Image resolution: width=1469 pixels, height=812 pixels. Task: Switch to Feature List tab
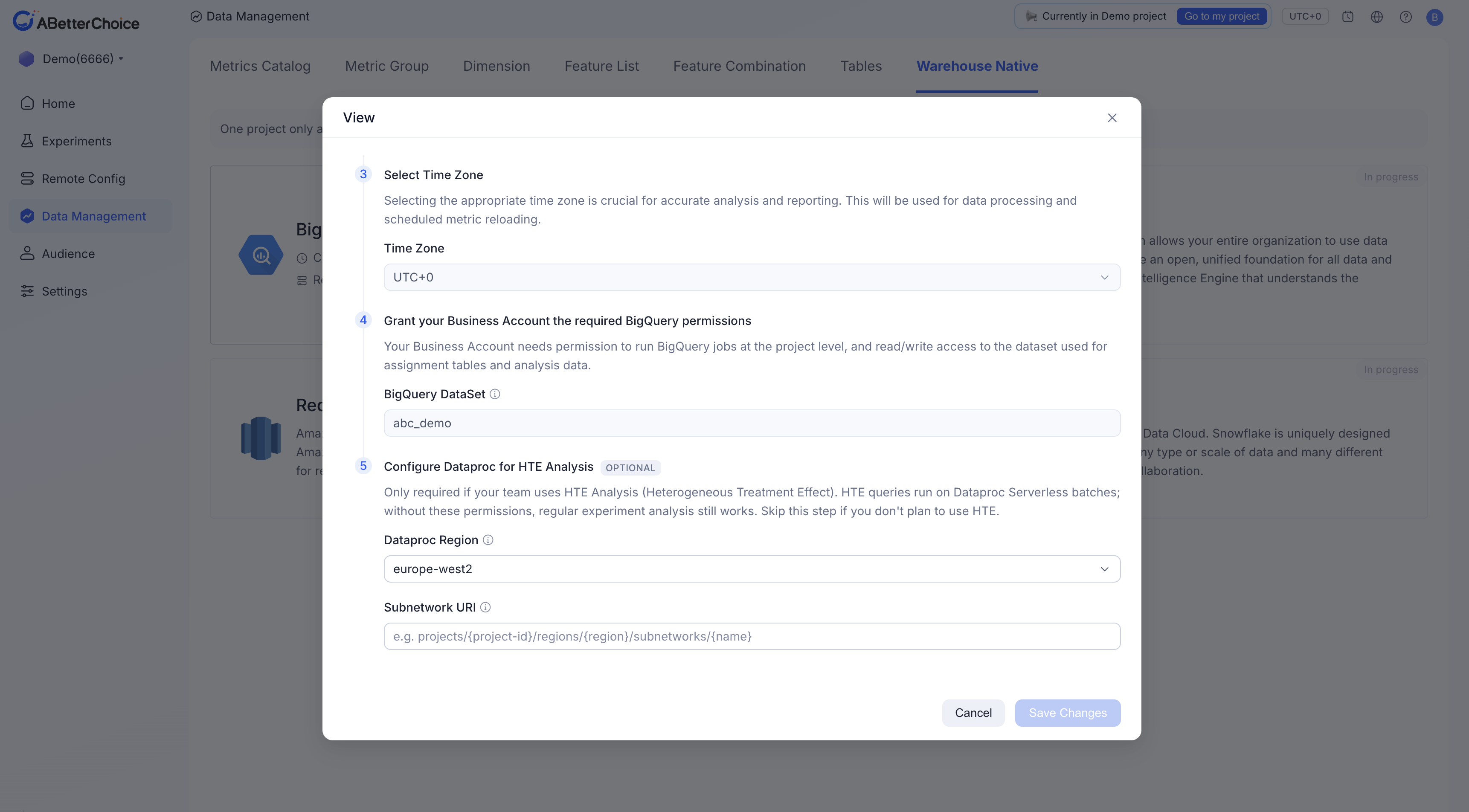[x=601, y=66]
